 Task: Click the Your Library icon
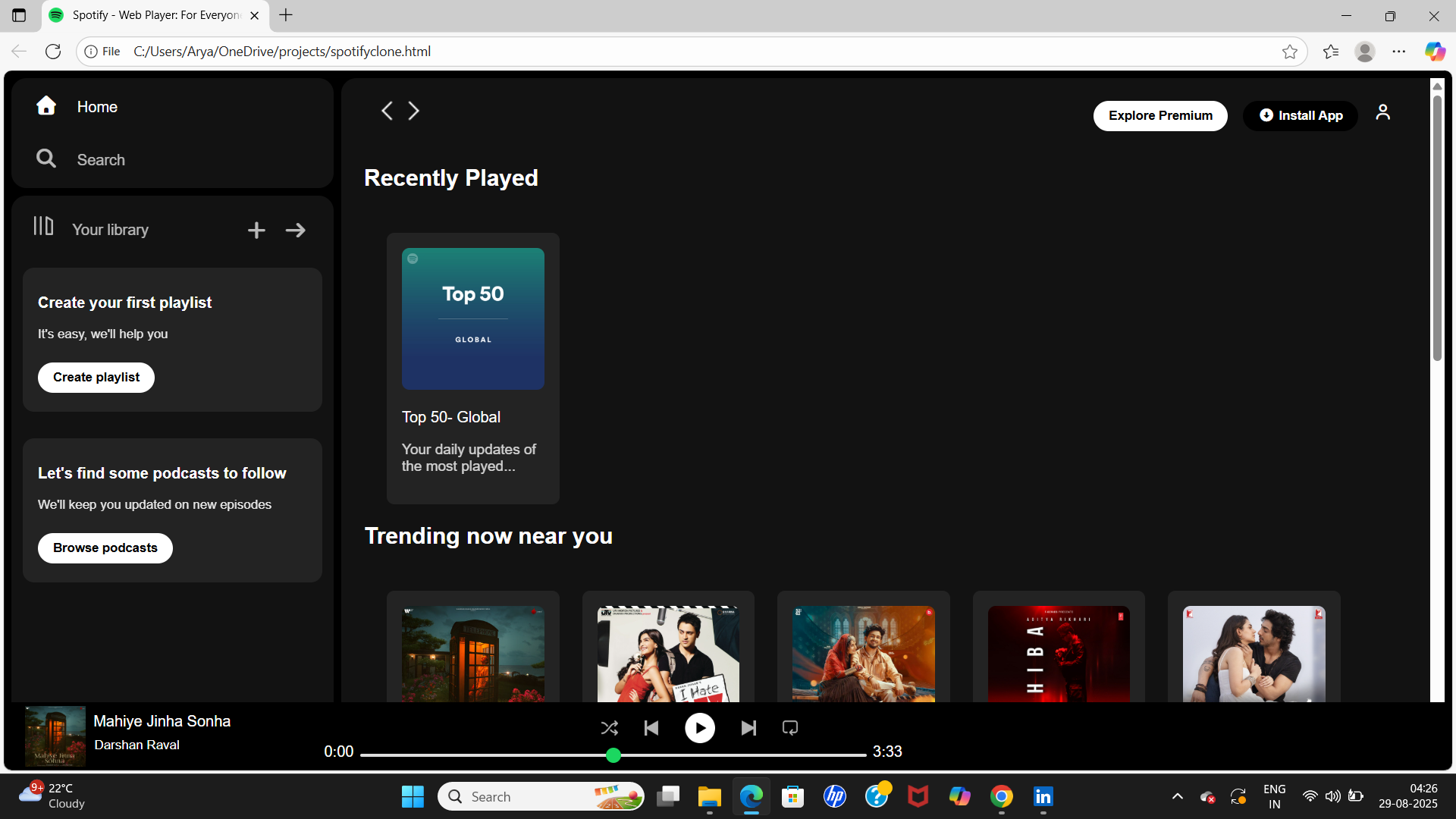click(43, 226)
